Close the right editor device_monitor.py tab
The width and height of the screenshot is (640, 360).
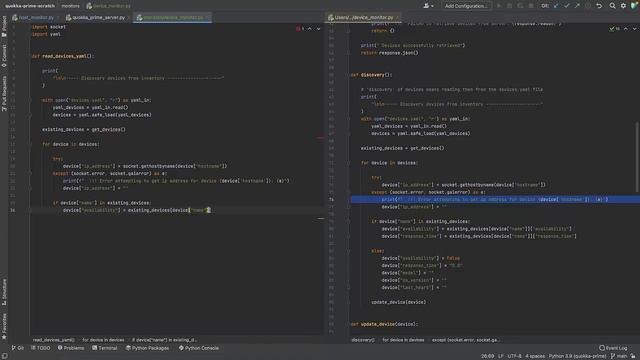pyautogui.click(x=398, y=18)
